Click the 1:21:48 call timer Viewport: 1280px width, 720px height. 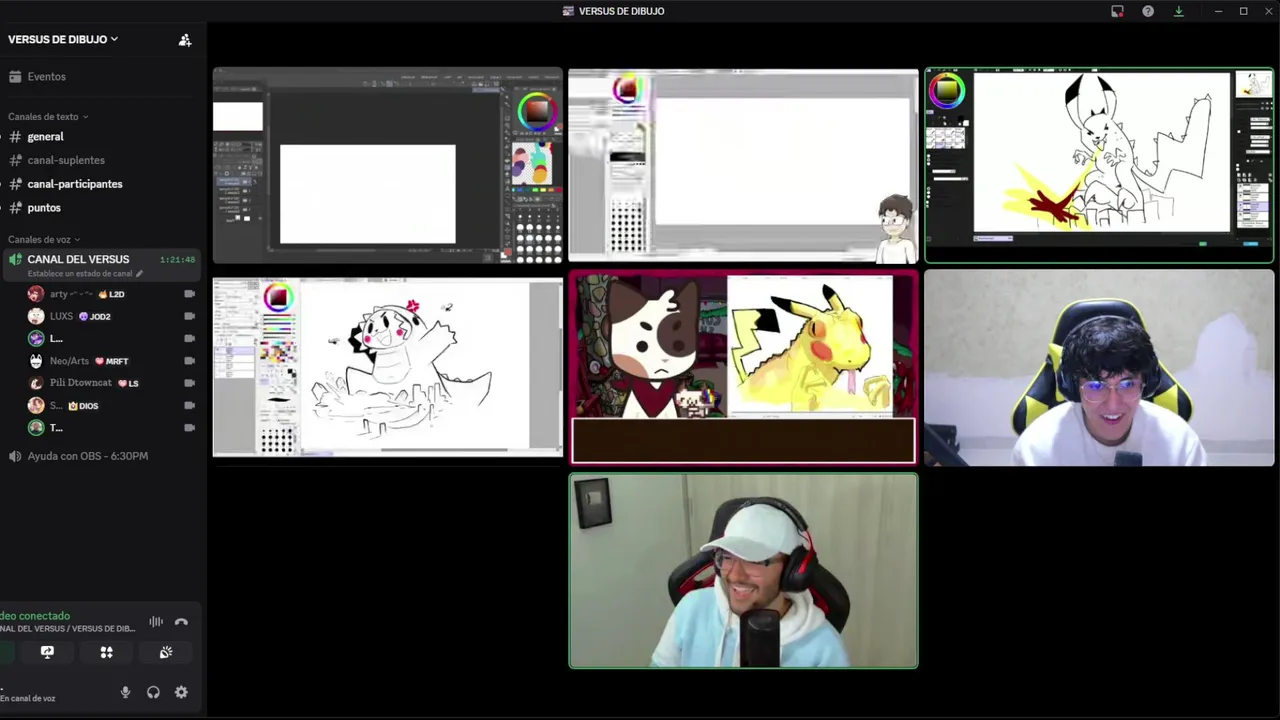(x=177, y=260)
